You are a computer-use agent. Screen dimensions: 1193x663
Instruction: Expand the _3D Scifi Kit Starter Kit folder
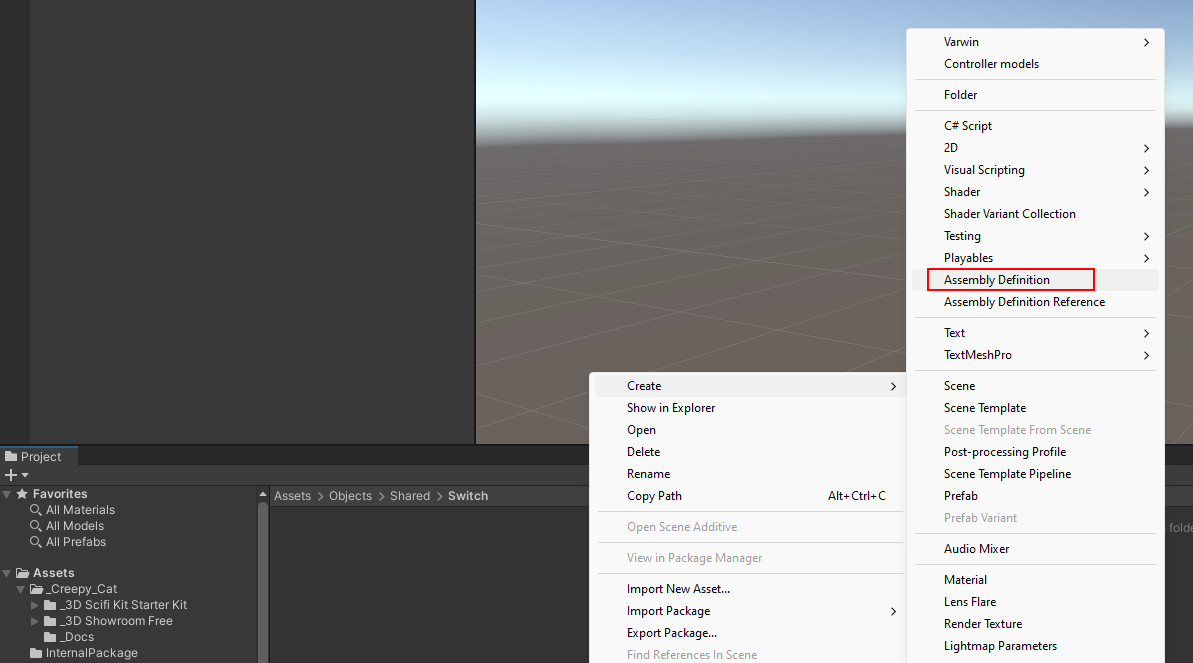pyautogui.click(x=36, y=605)
